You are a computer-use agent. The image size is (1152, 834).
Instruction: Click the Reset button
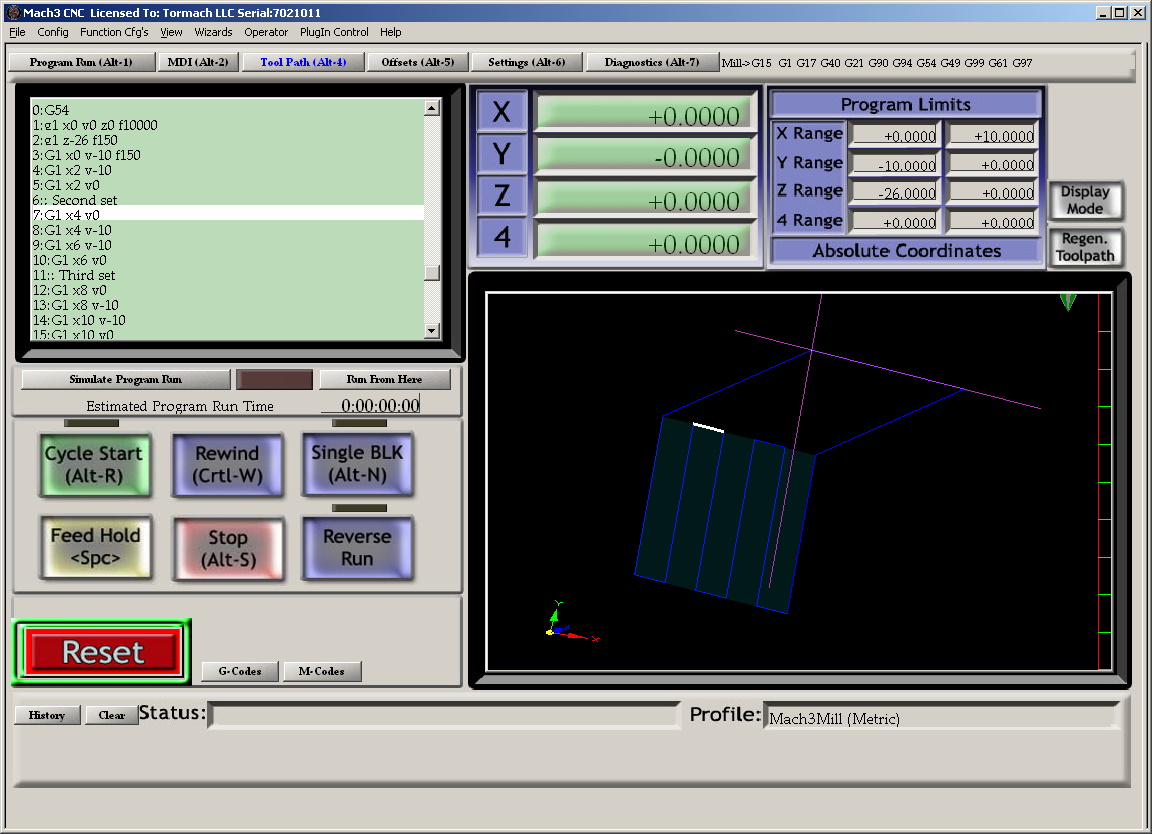click(x=100, y=652)
